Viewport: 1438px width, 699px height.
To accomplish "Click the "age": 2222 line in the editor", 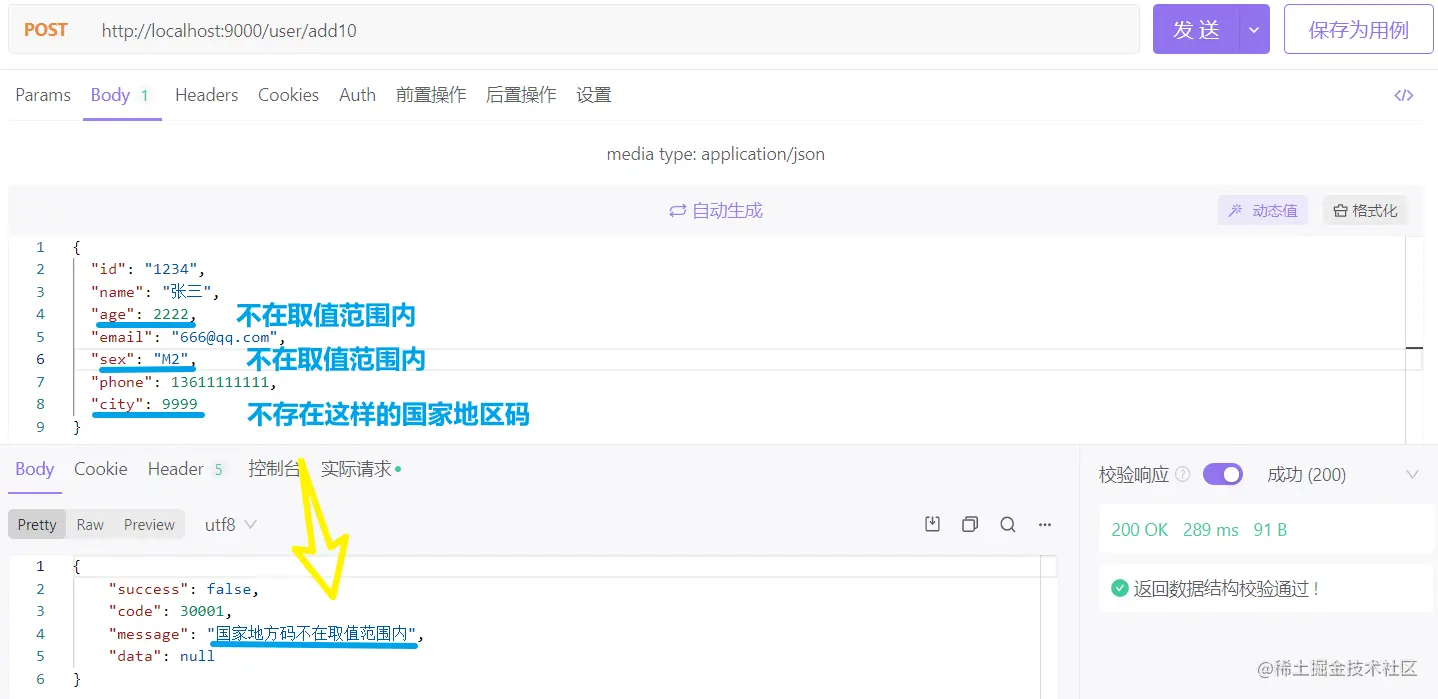I will click(x=143, y=314).
